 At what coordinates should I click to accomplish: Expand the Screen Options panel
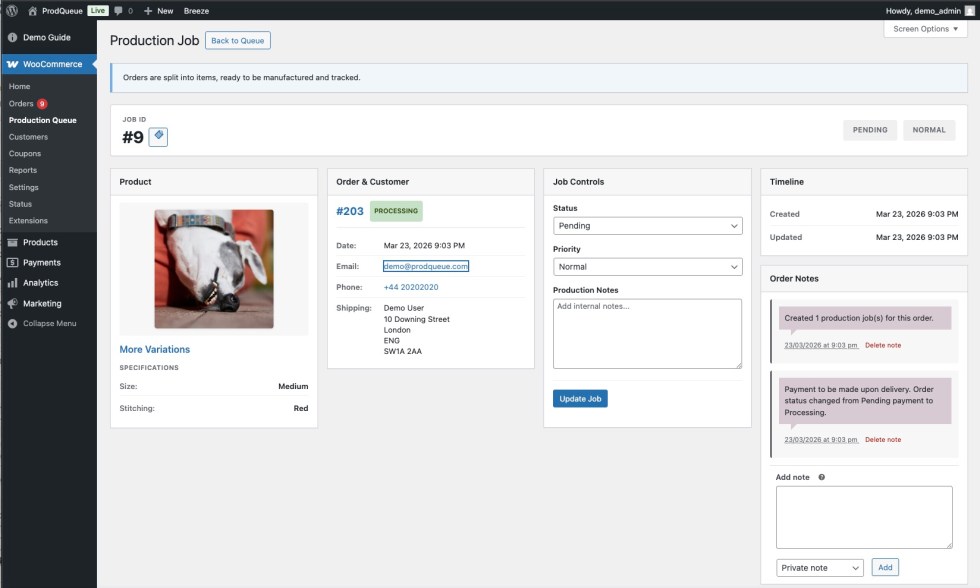coord(925,29)
